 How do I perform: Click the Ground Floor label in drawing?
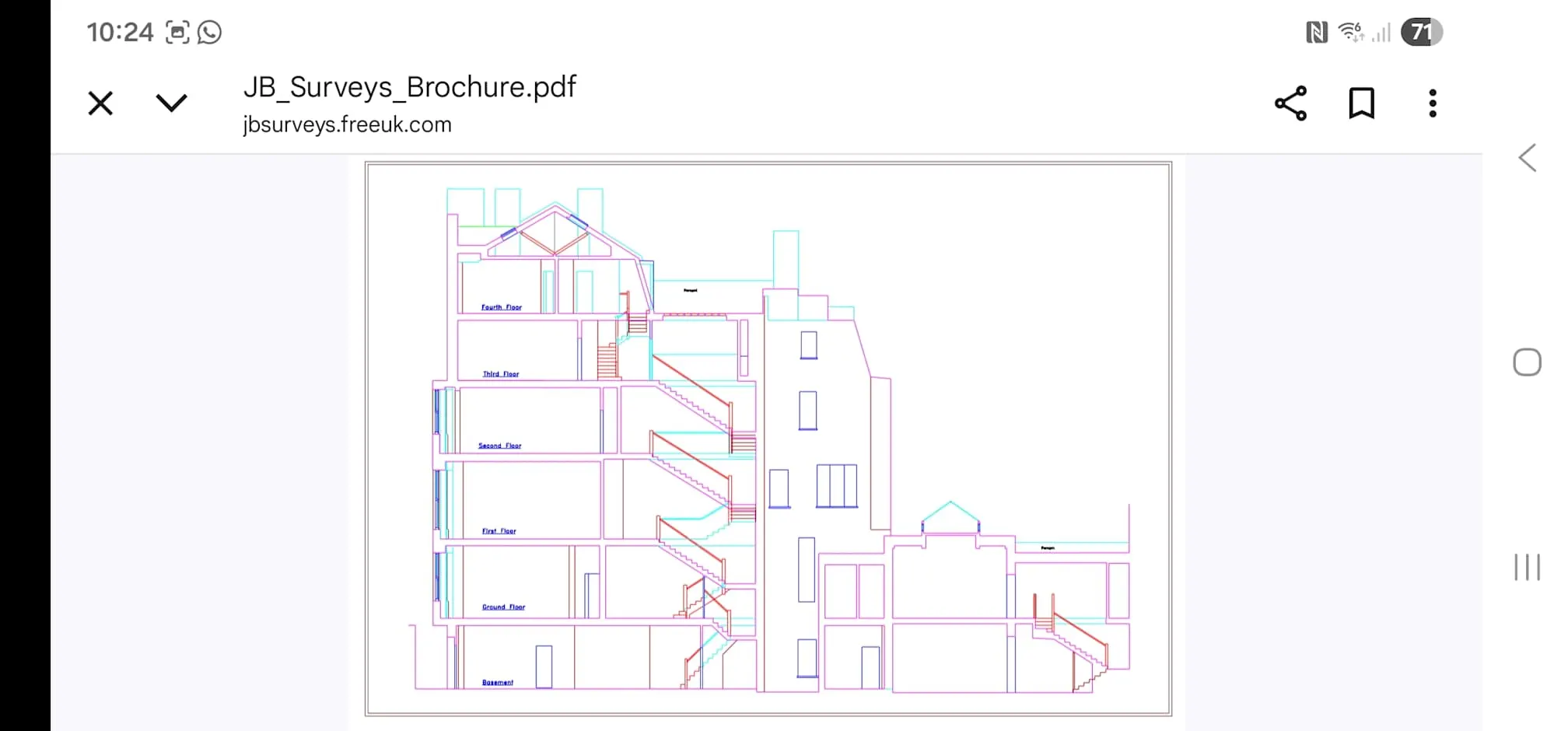(x=503, y=607)
